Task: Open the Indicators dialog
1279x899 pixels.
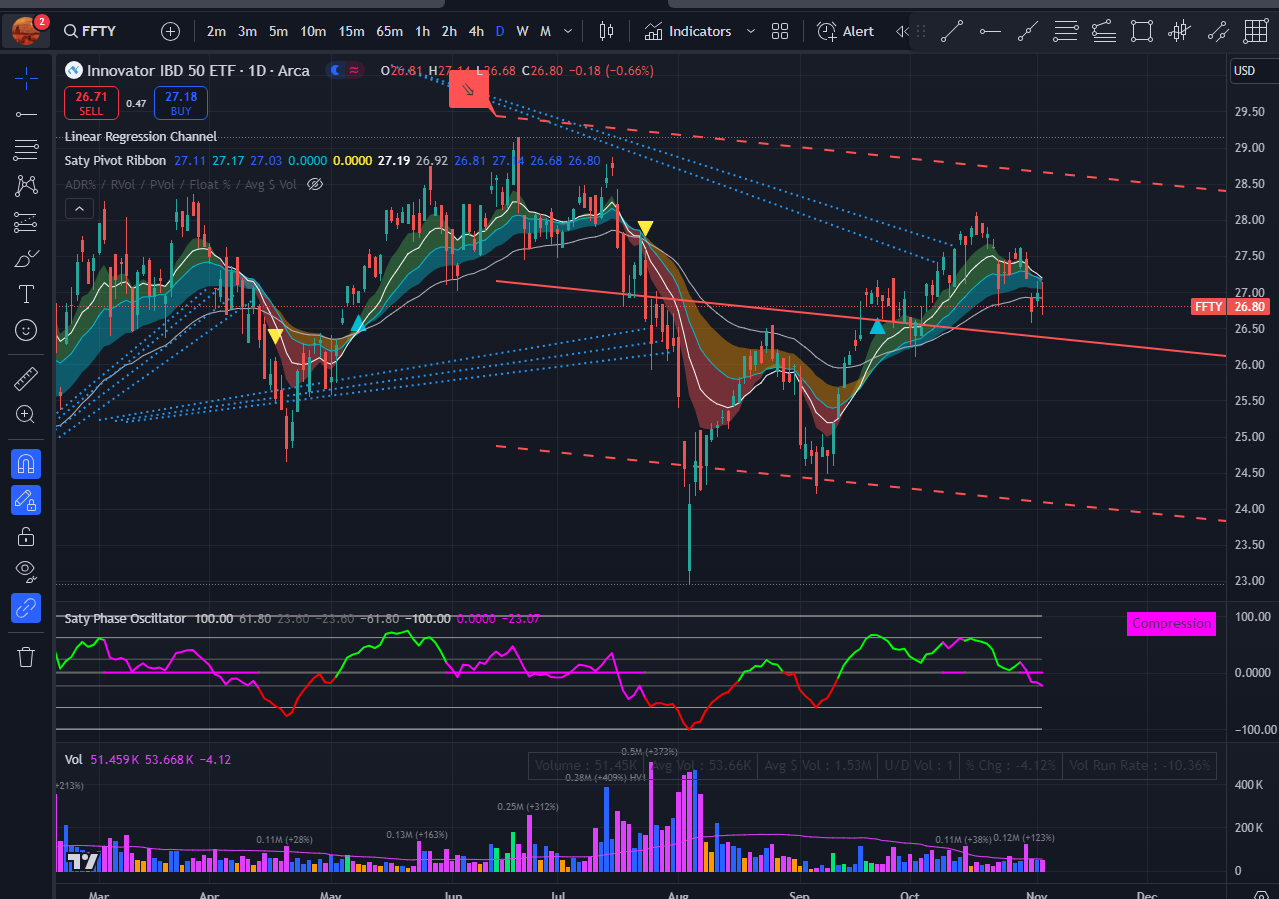Action: pos(689,31)
